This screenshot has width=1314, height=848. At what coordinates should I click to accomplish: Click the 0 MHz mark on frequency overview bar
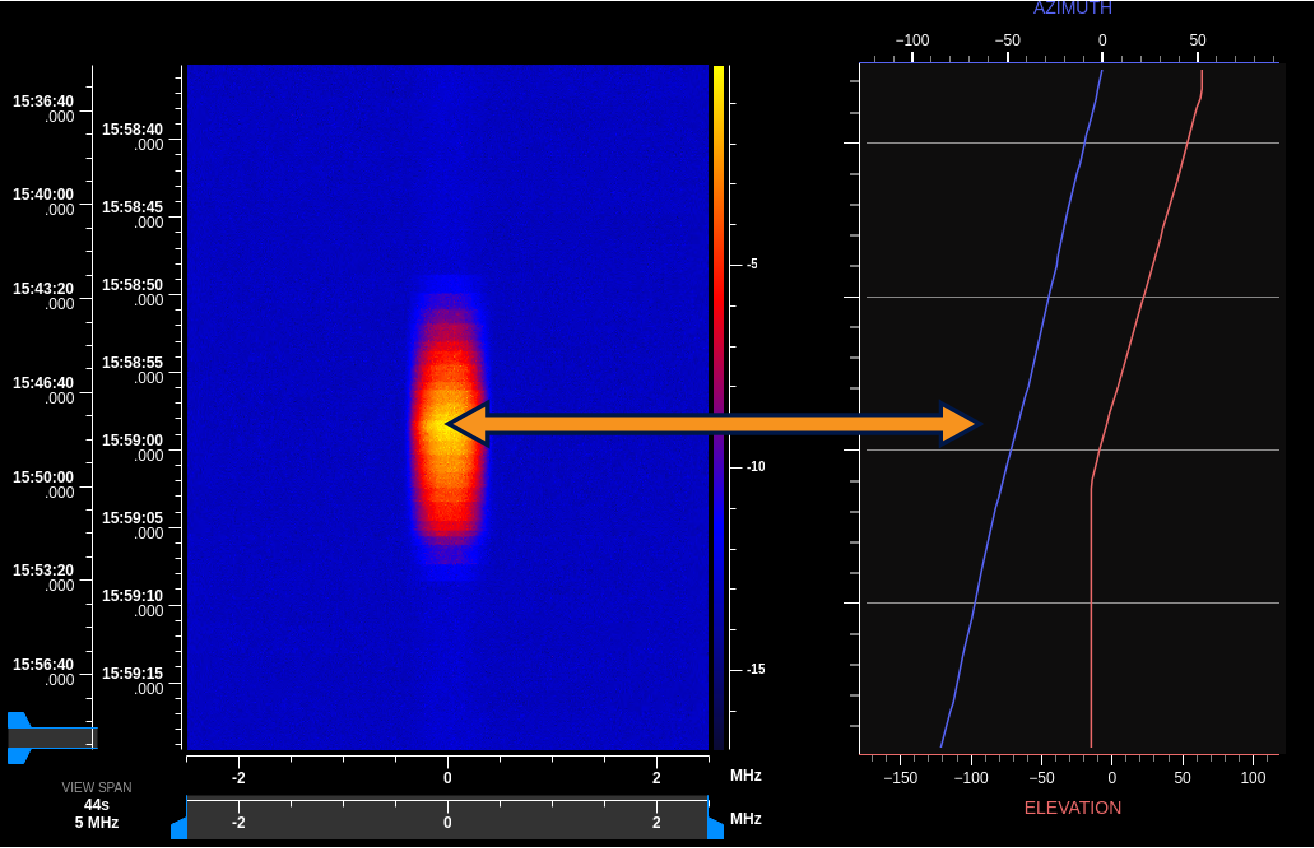(x=447, y=822)
